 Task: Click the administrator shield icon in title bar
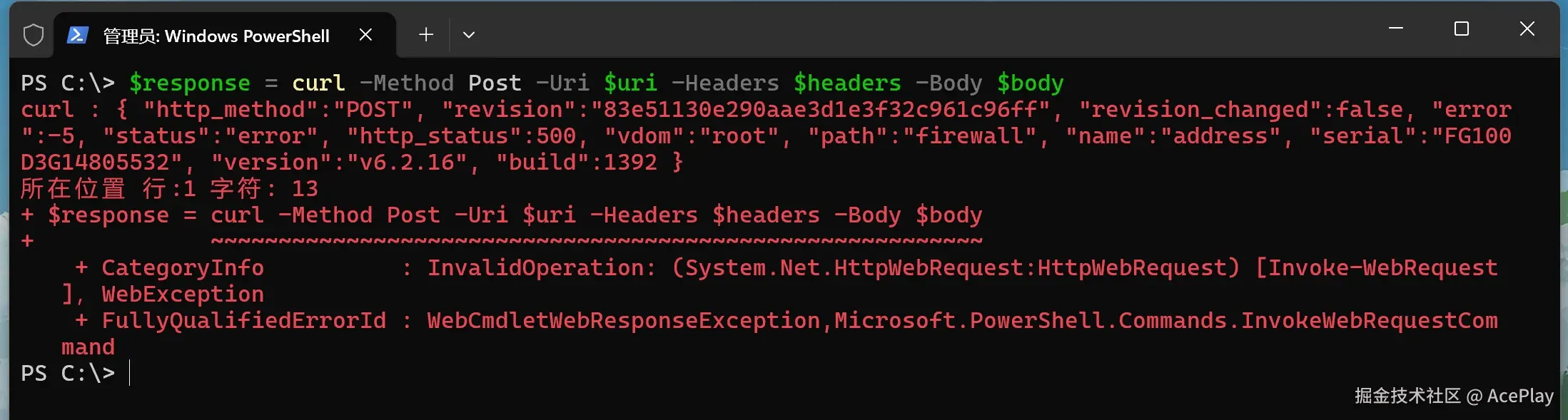[x=33, y=35]
